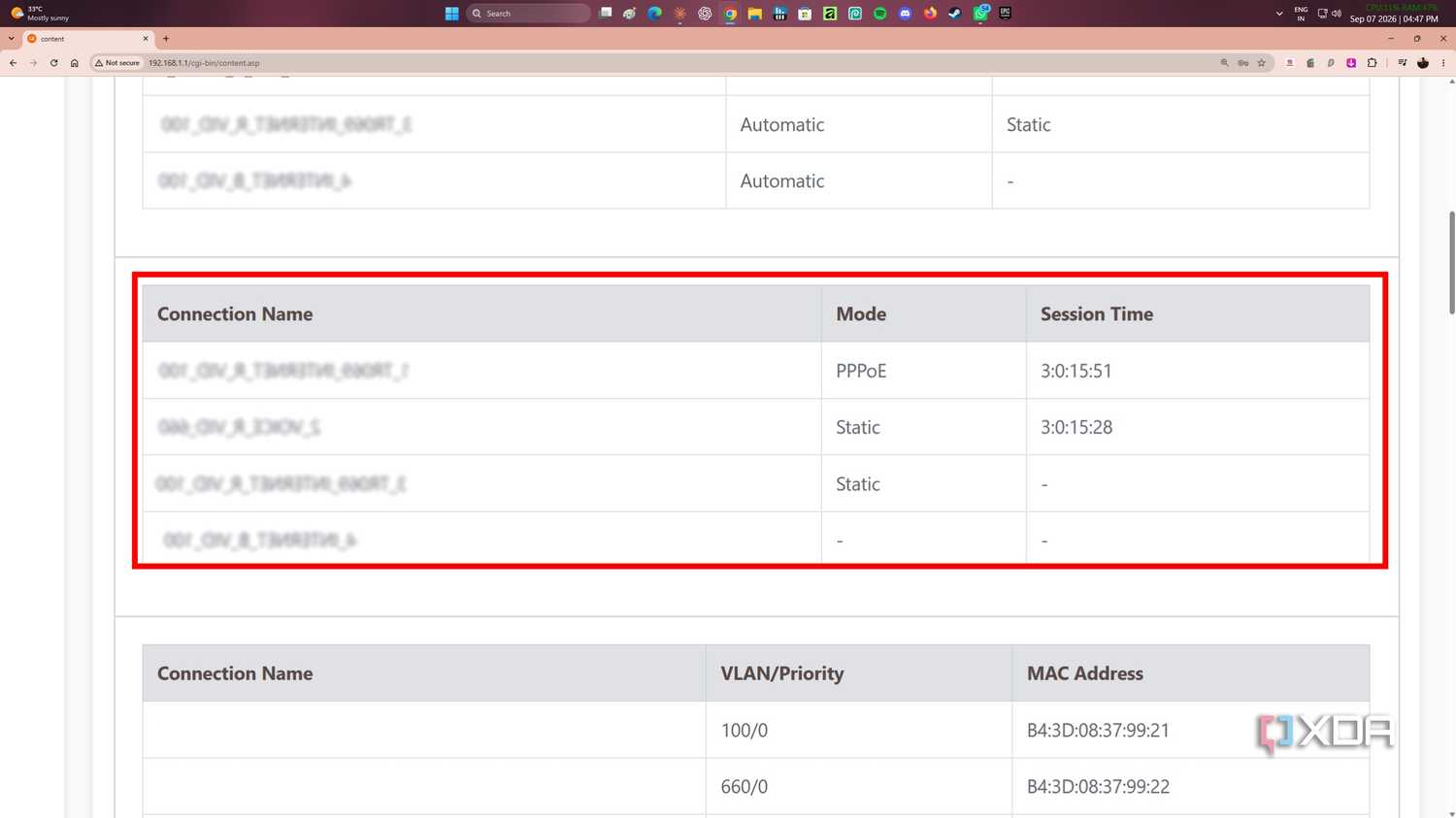Open the Windows Start menu
This screenshot has height=818, width=1456.
click(451, 14)
